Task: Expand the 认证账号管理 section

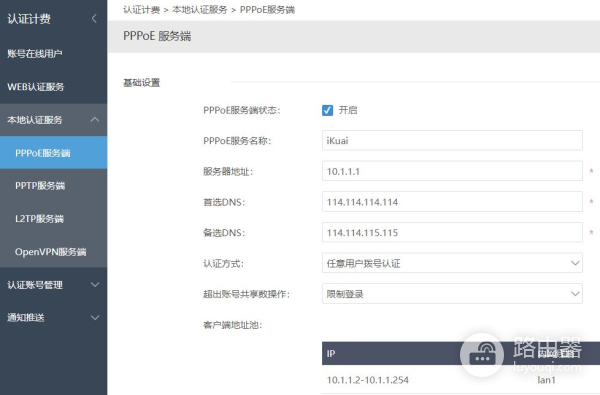Action: [54, 284]
